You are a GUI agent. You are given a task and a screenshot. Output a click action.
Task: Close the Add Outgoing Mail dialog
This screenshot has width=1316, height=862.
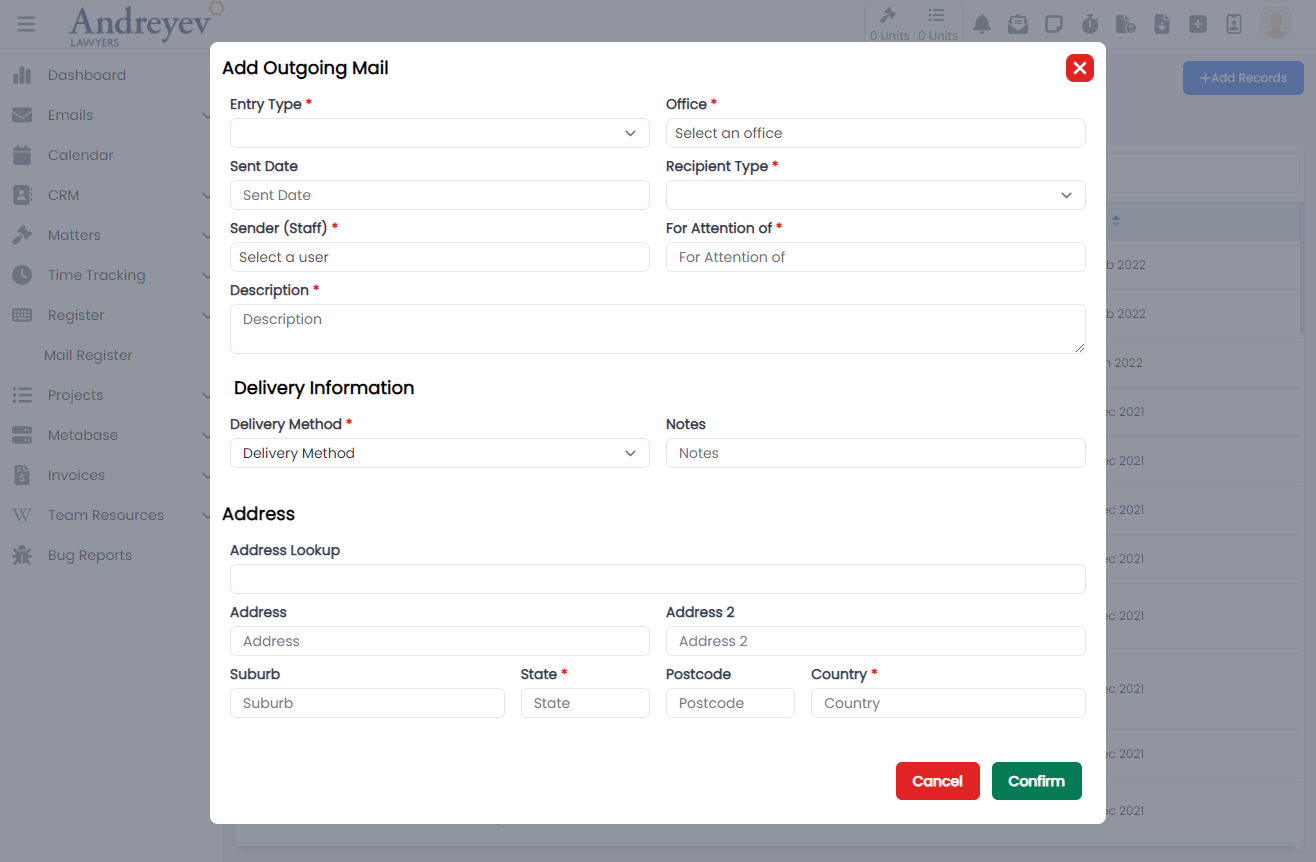point(1079,68)
